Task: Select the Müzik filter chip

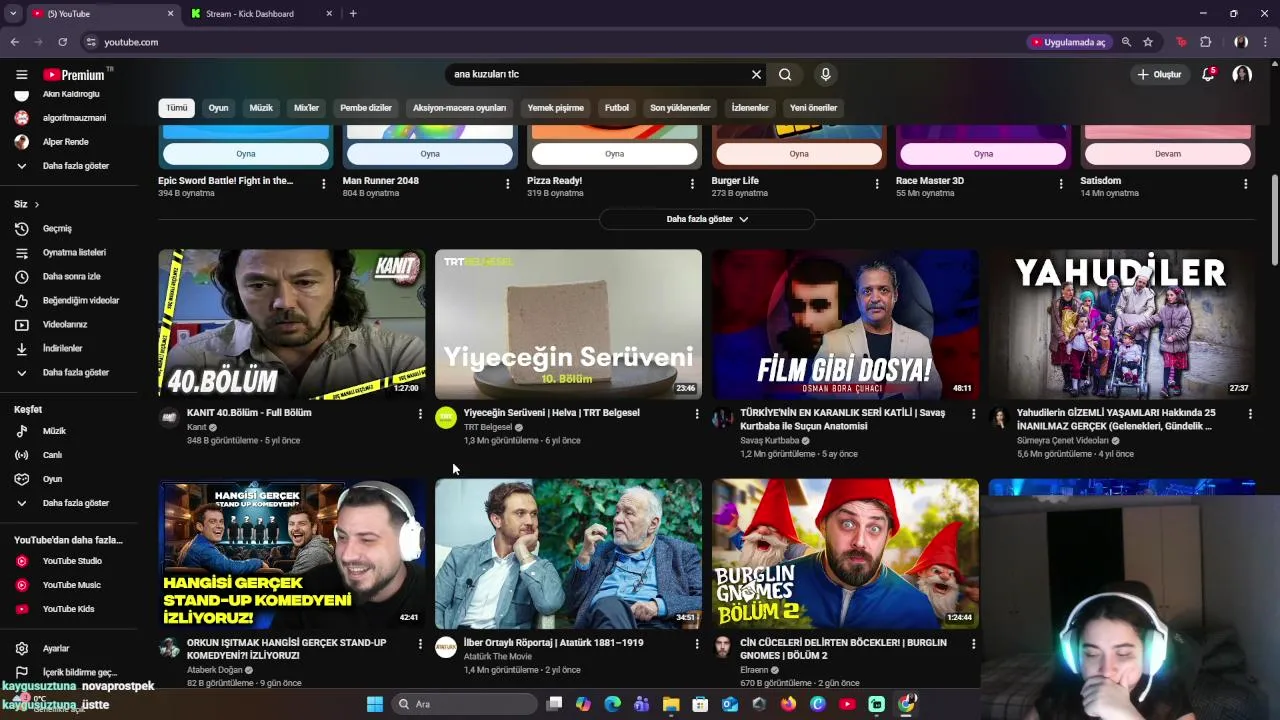Action: coord(261,108)
